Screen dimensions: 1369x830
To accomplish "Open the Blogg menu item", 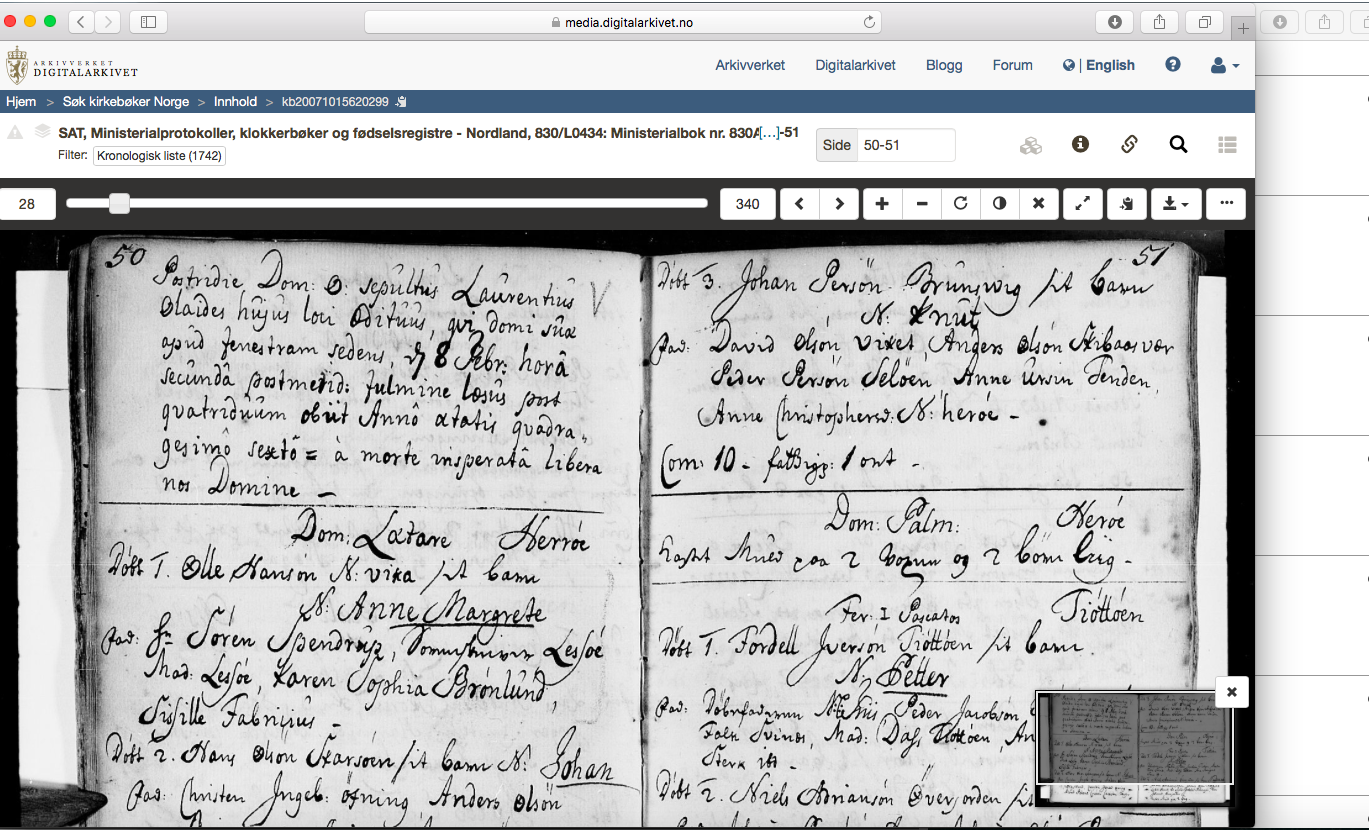I will [x=944, y=65].
